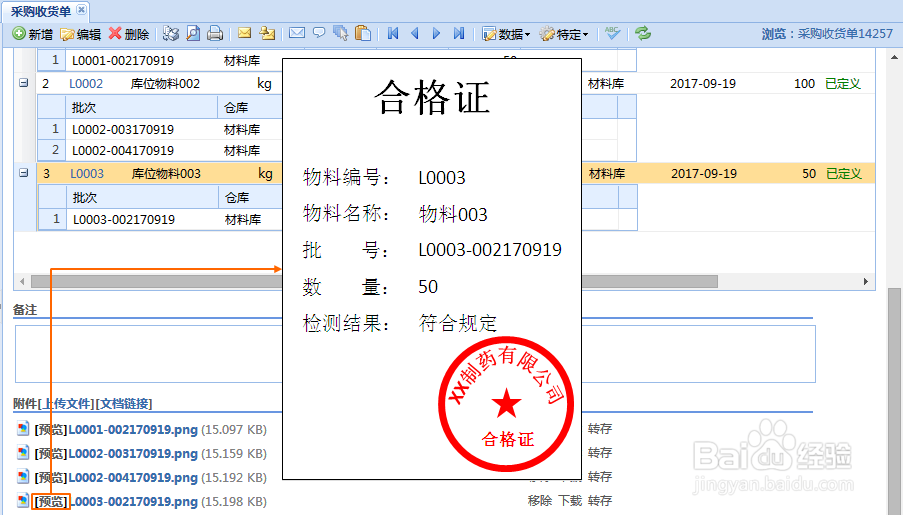Click the yellow envelope-with-arrow forward icon
Viewport: 903px width, 515px height.
point(267,33)
